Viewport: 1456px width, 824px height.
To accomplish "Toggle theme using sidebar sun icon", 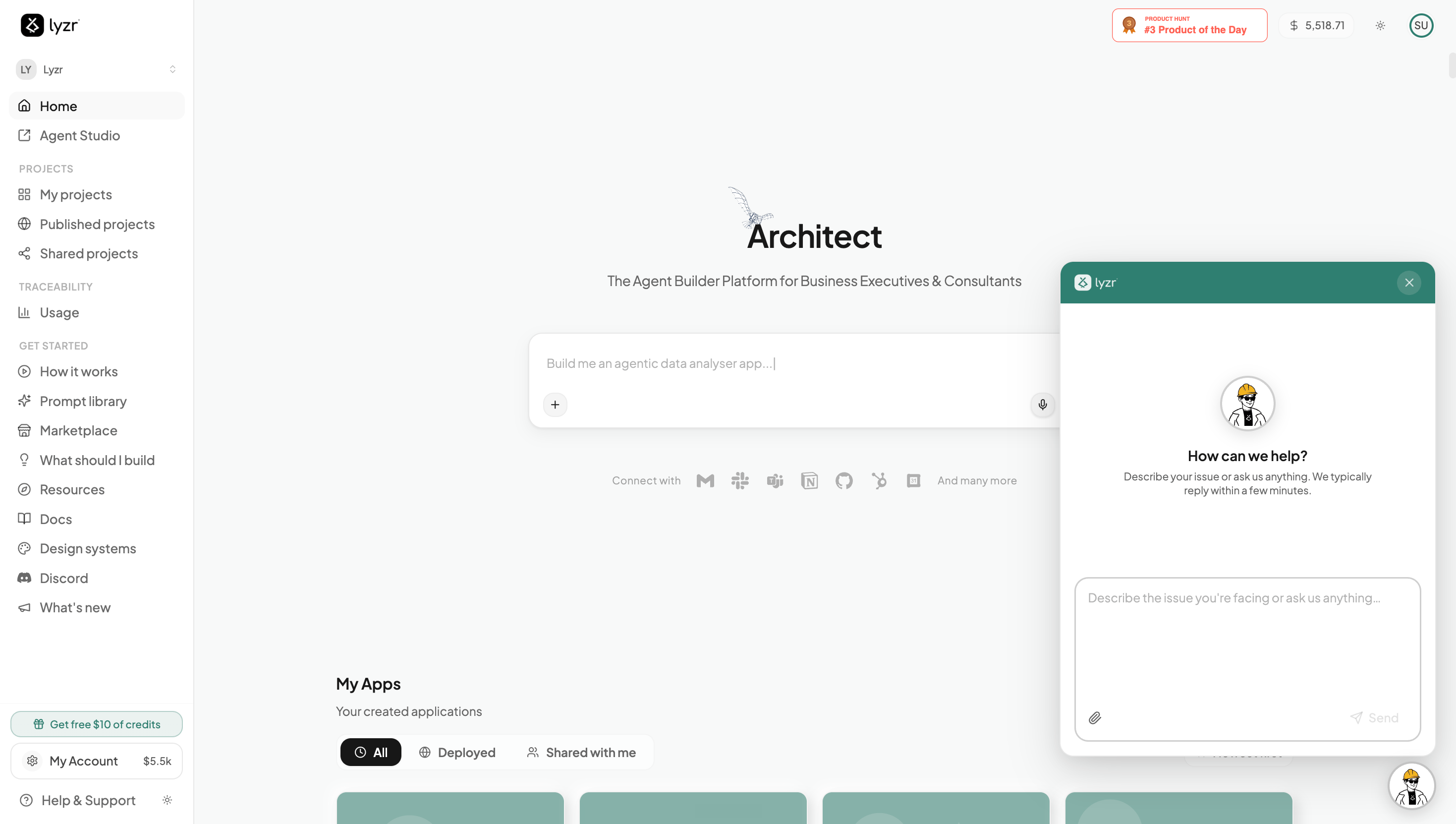I will pos(168,800).
